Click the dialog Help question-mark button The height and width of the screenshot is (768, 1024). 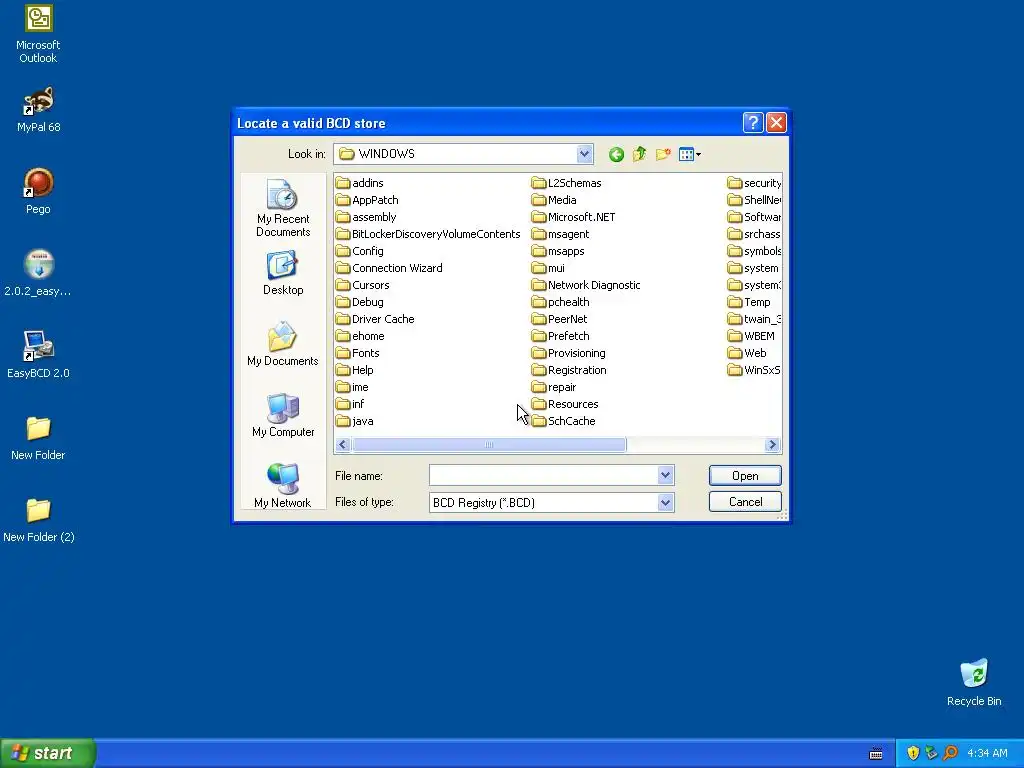753,123
